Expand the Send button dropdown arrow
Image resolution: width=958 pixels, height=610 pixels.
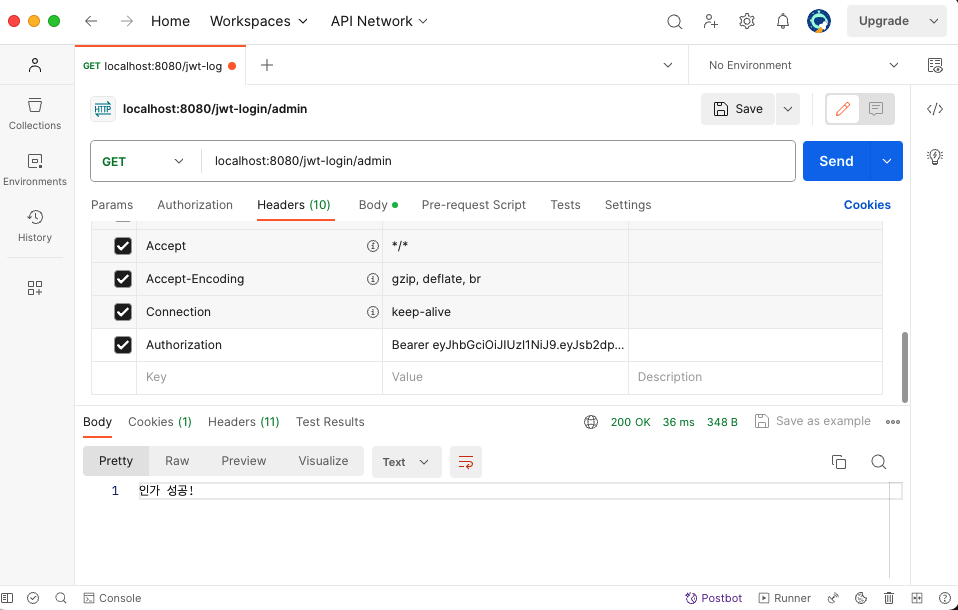coord(887,161)
